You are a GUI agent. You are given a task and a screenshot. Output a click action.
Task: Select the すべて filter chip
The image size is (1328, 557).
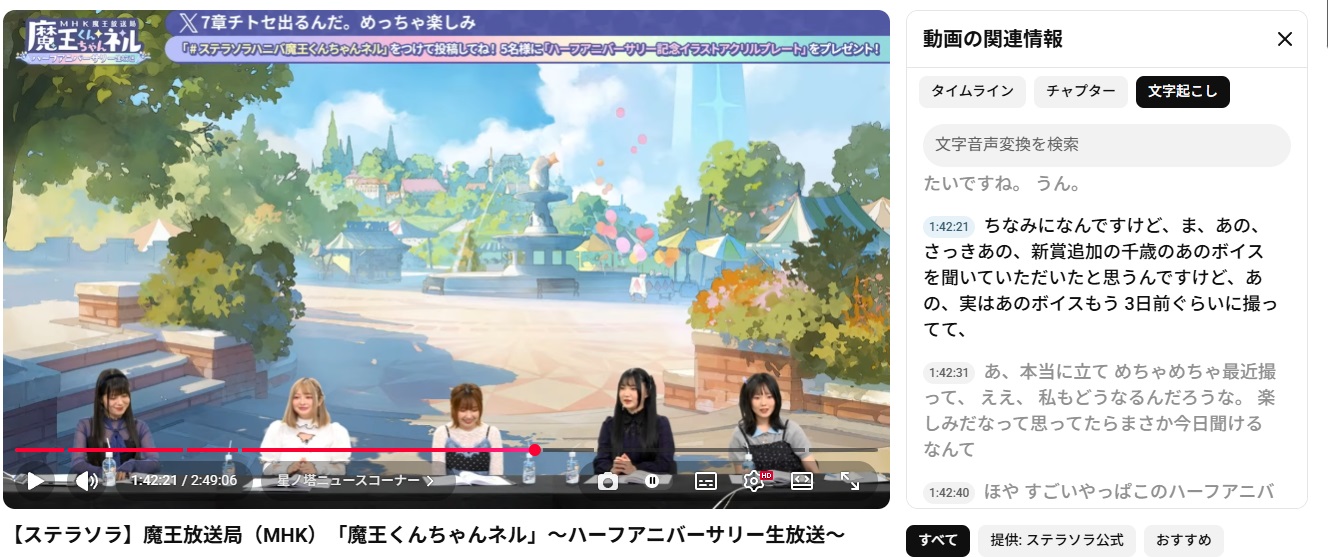[937, 540]
